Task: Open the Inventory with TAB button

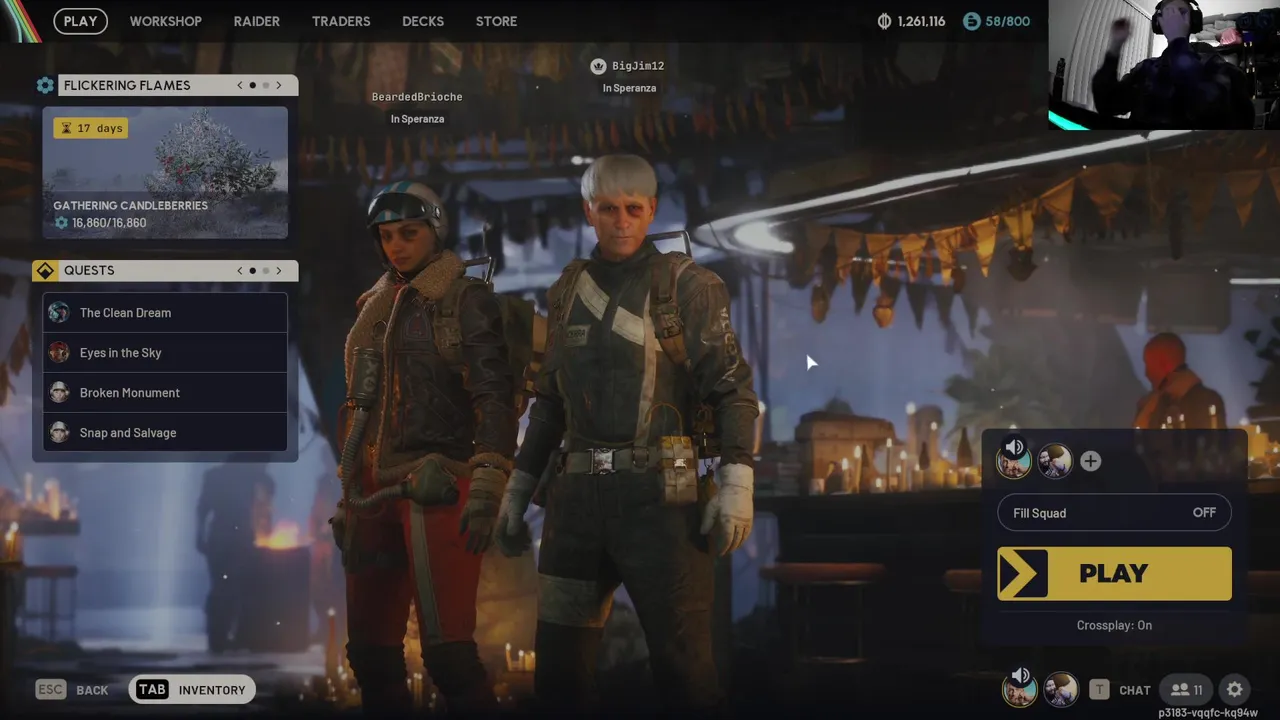Action: point(192,689)
